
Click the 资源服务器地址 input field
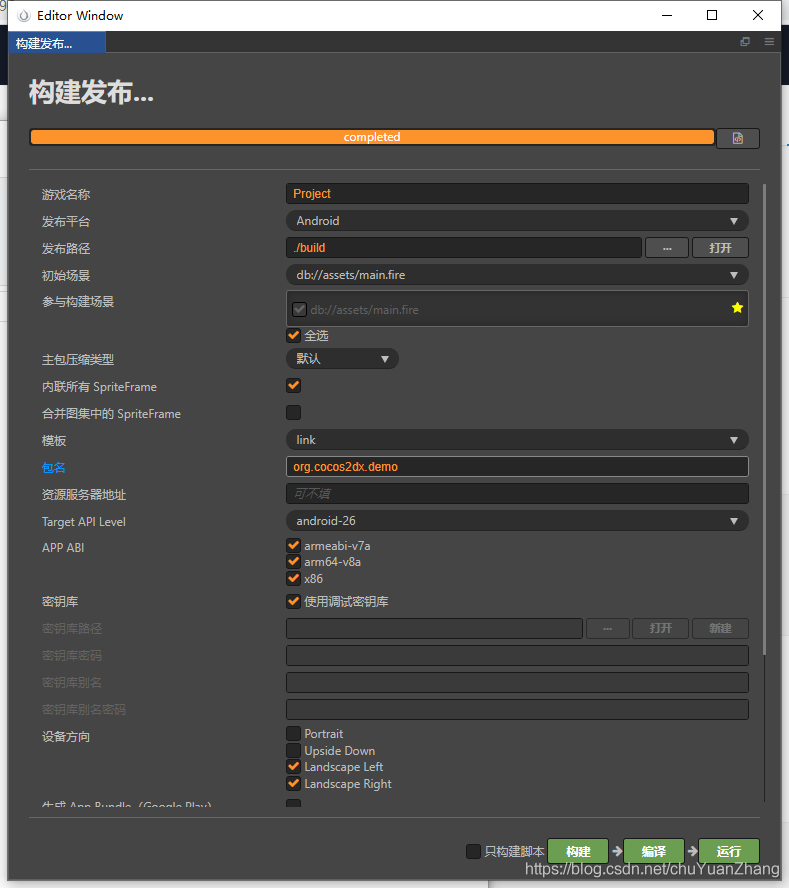[517, 494]
